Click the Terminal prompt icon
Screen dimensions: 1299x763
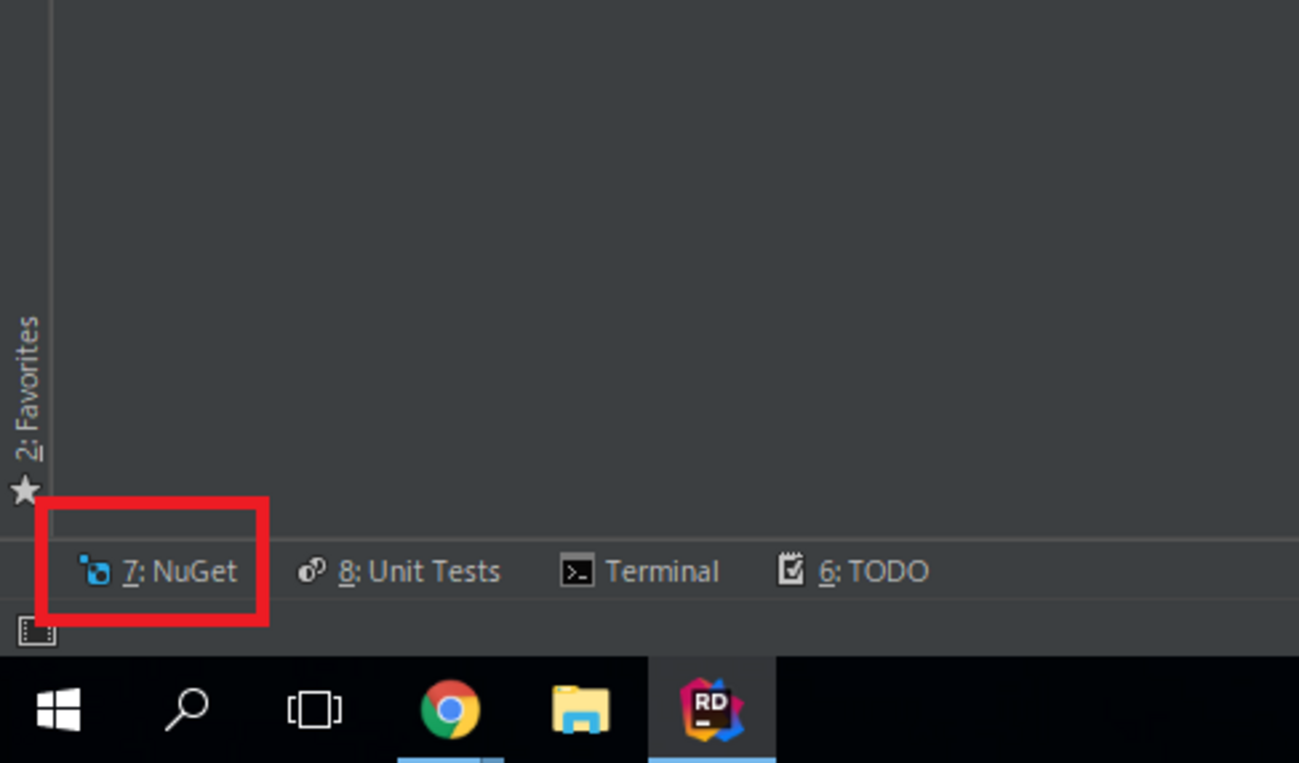577,571
